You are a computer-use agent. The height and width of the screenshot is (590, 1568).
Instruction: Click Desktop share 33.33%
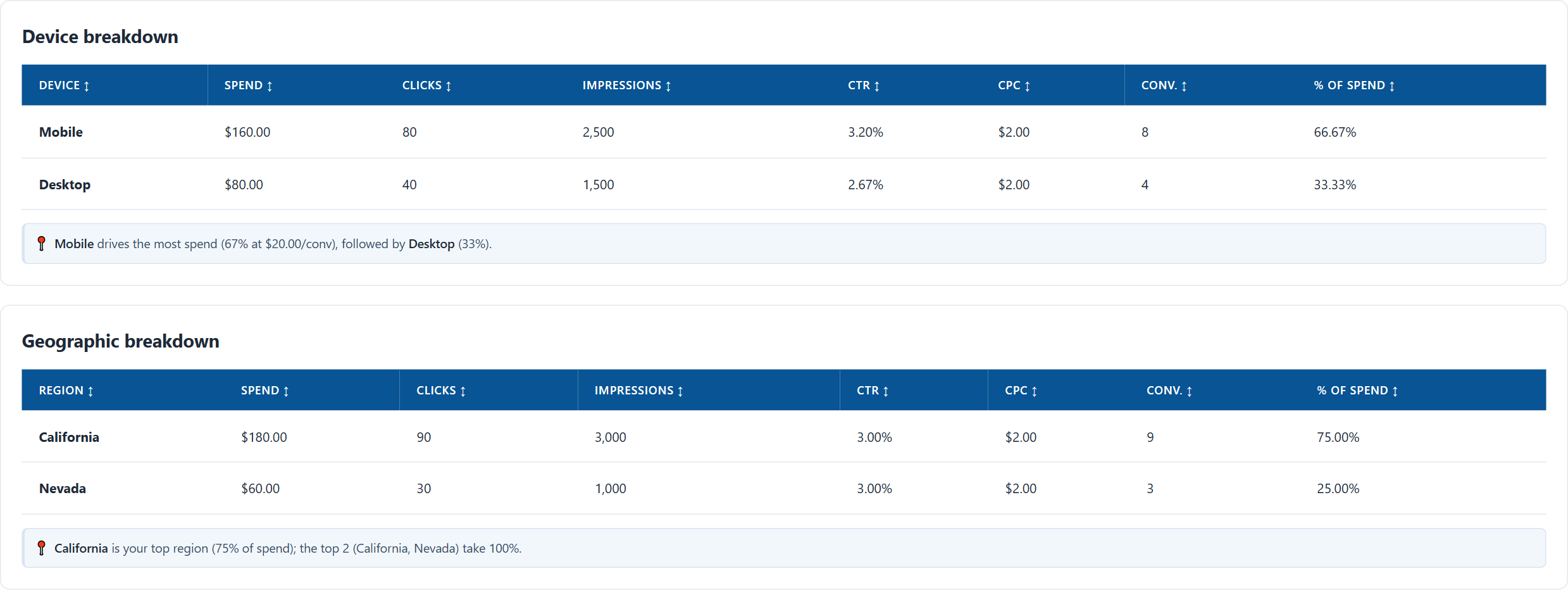[x=1335, y=185]
